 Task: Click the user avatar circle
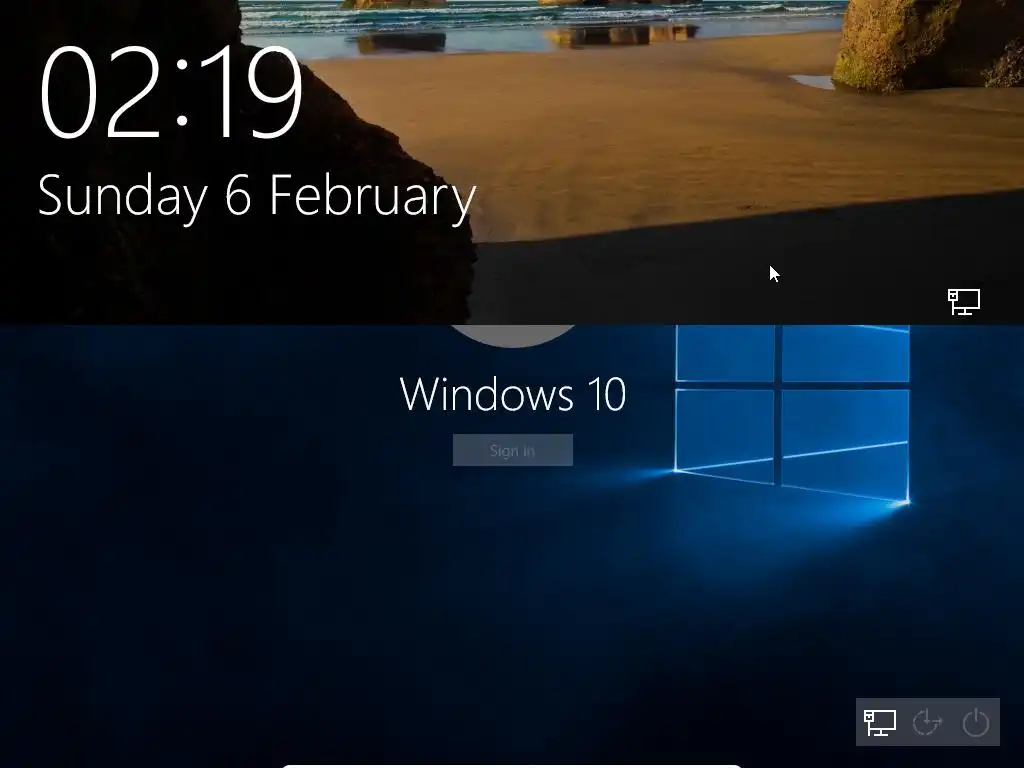[x=513, y=336]
